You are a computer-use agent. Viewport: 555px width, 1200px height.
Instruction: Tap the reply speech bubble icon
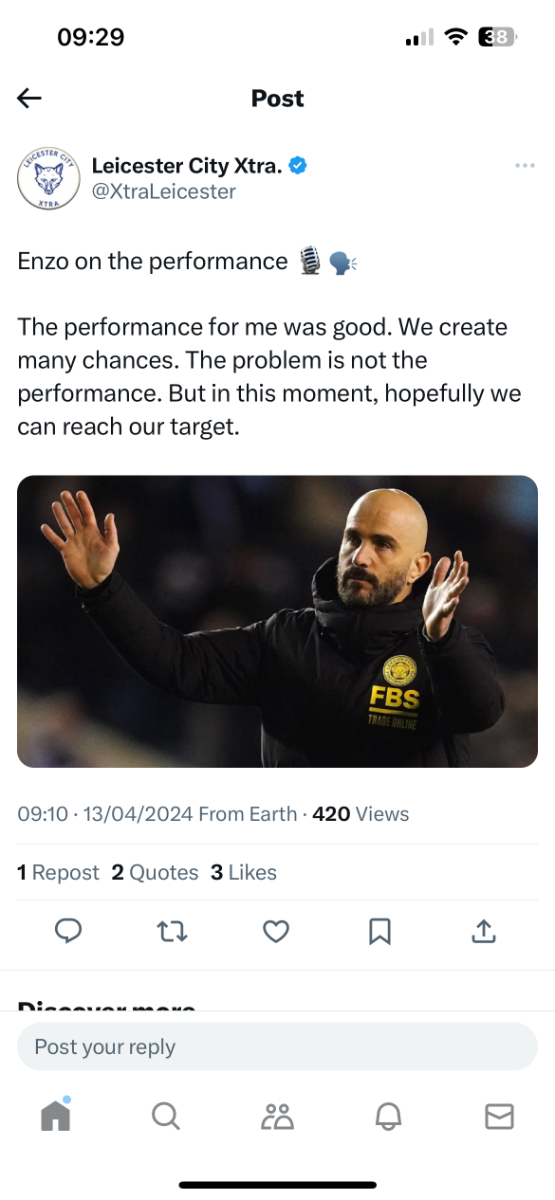pos(68,932)
